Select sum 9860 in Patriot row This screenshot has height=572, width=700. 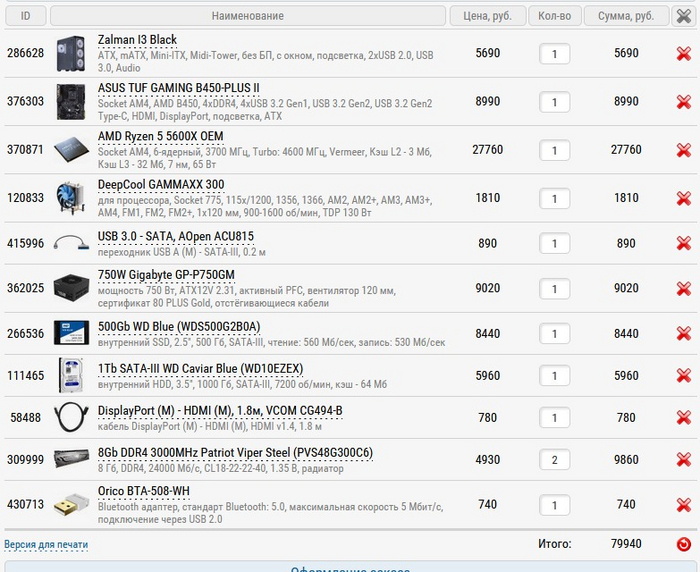pyautogui.click(x=626, y=459)
